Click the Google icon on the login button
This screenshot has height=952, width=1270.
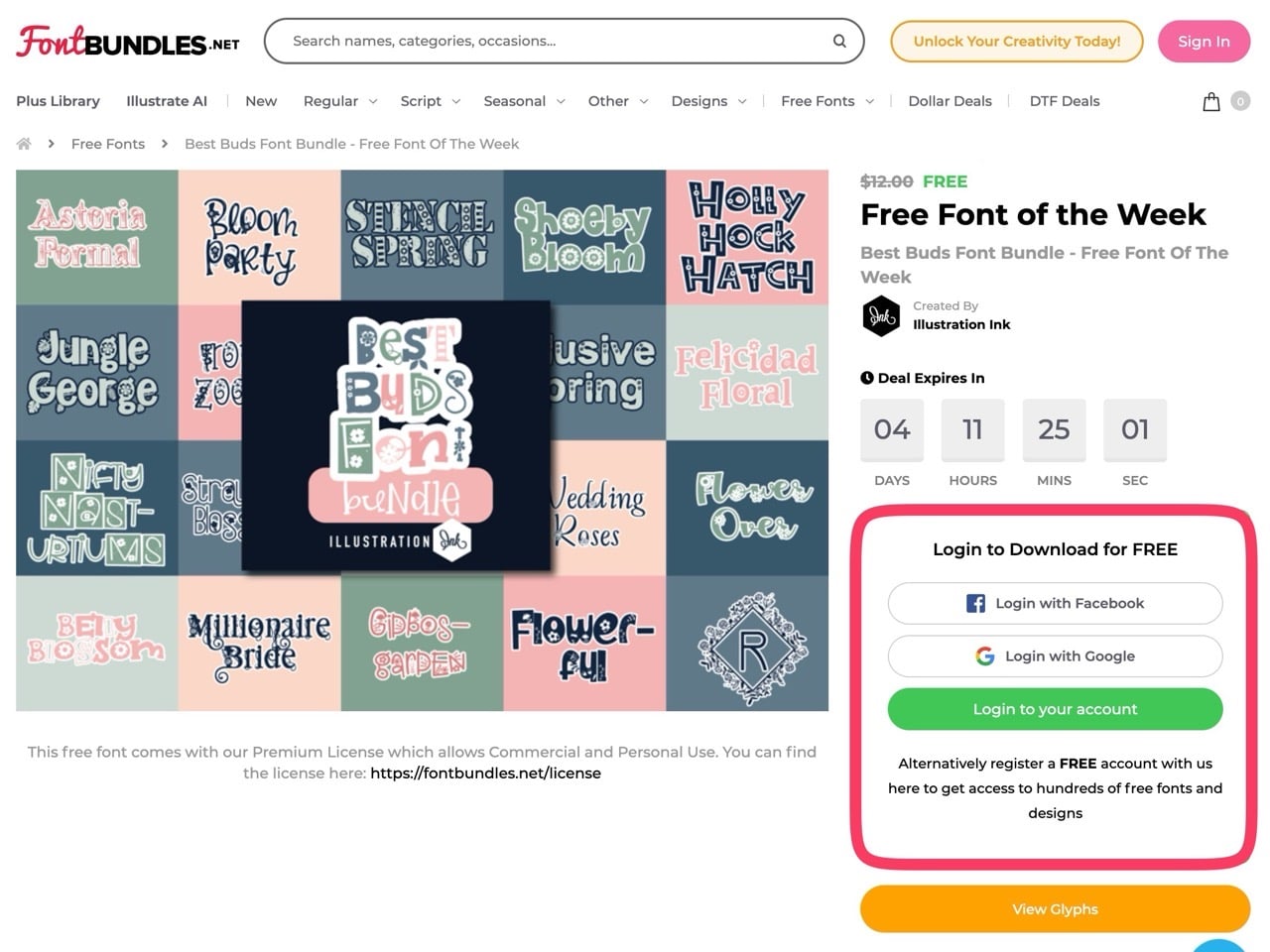pyautogui.click(x=984, y=655)
